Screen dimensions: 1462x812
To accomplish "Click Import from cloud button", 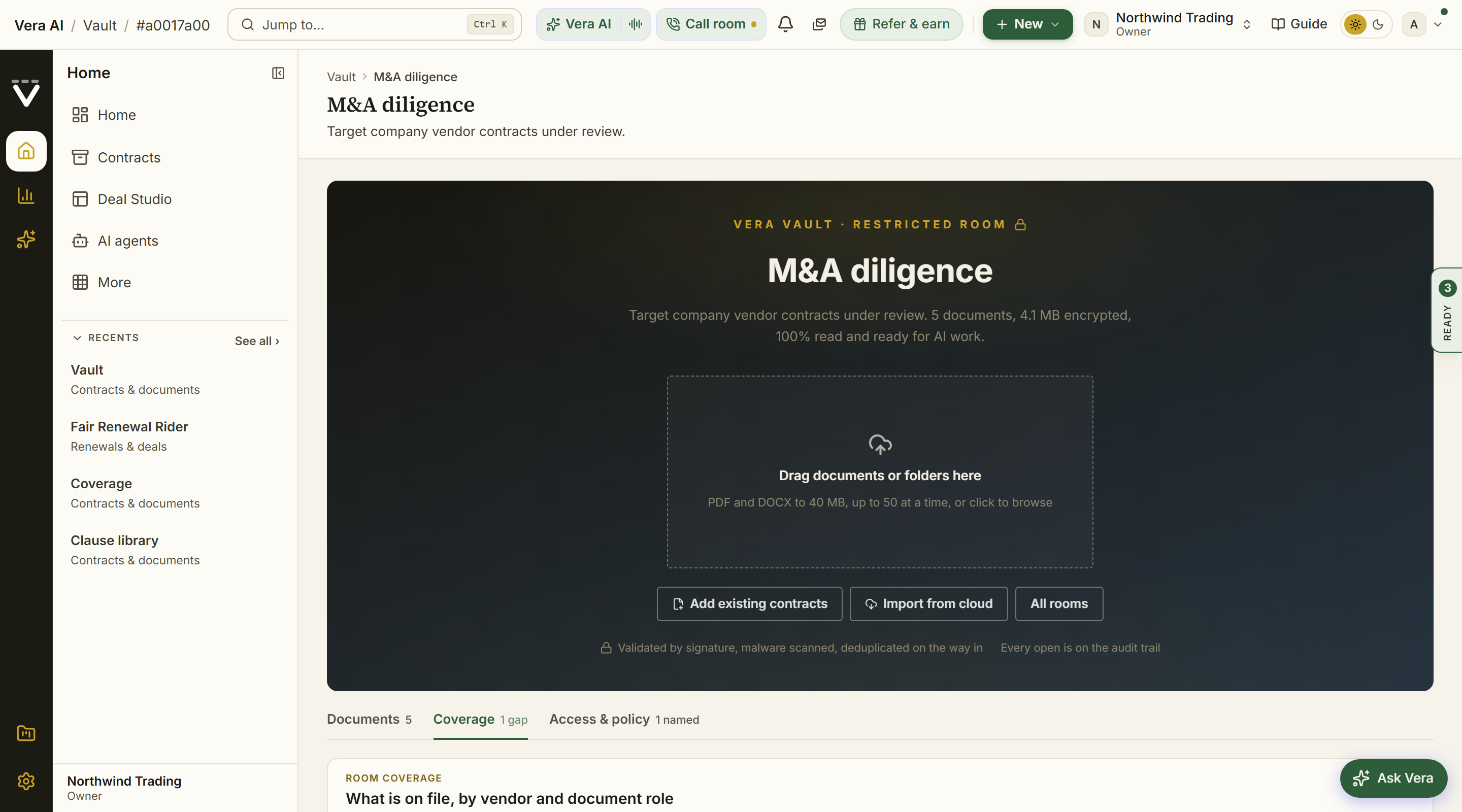I will (x=928, y=604).
